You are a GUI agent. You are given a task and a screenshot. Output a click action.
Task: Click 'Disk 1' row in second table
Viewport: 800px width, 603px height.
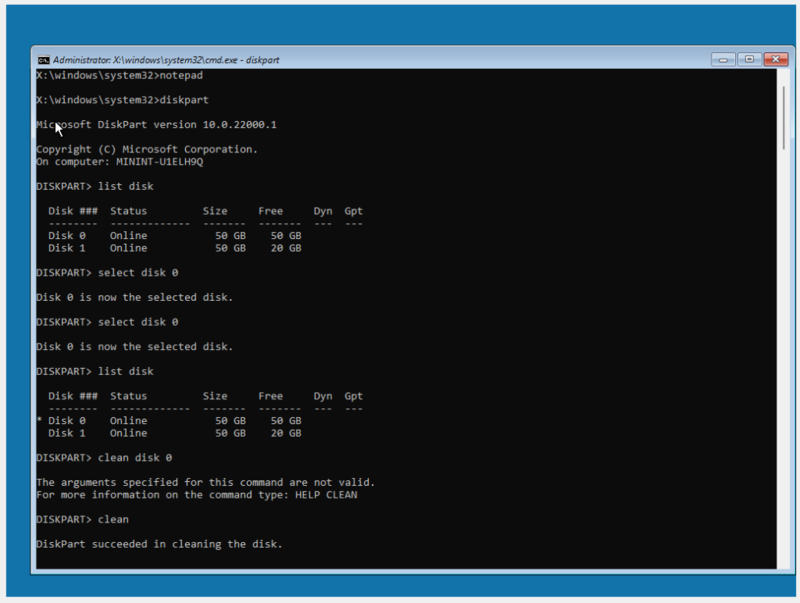(174, 433)
